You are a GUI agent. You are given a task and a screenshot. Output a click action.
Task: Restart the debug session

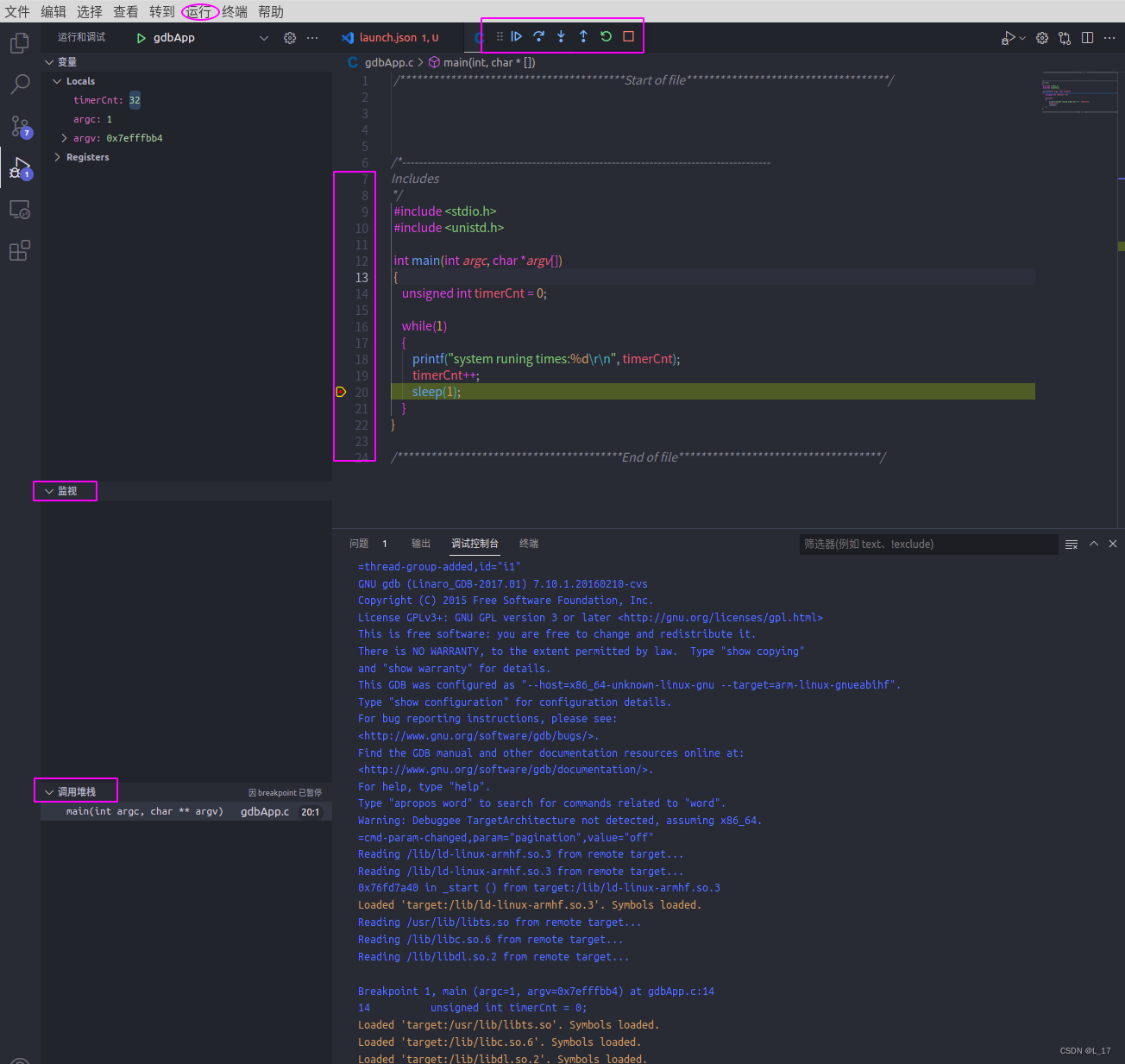[x=606, y=36]
